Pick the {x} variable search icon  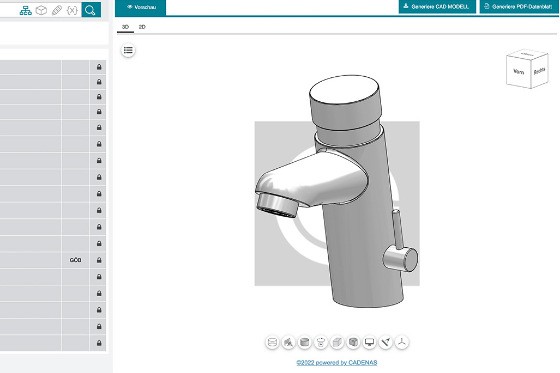pos(72,10)
